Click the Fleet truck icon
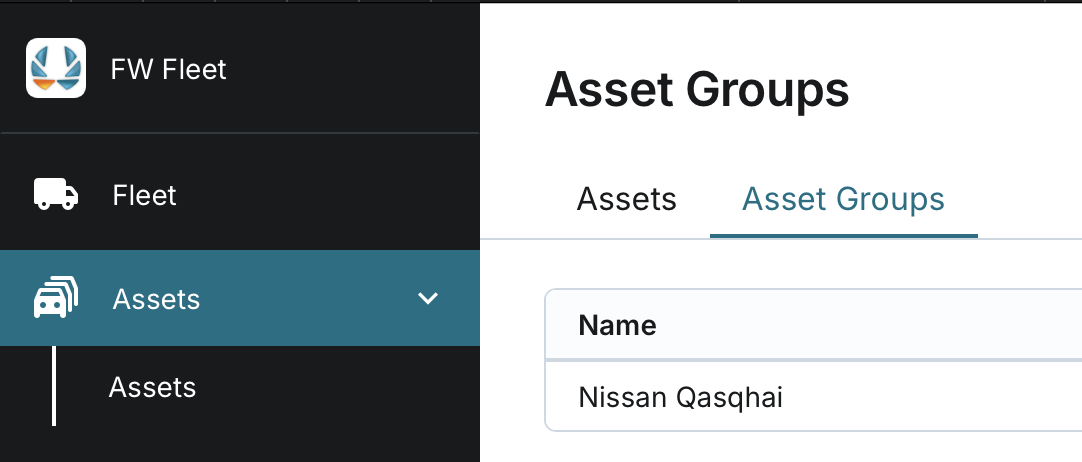 (56, 194)
